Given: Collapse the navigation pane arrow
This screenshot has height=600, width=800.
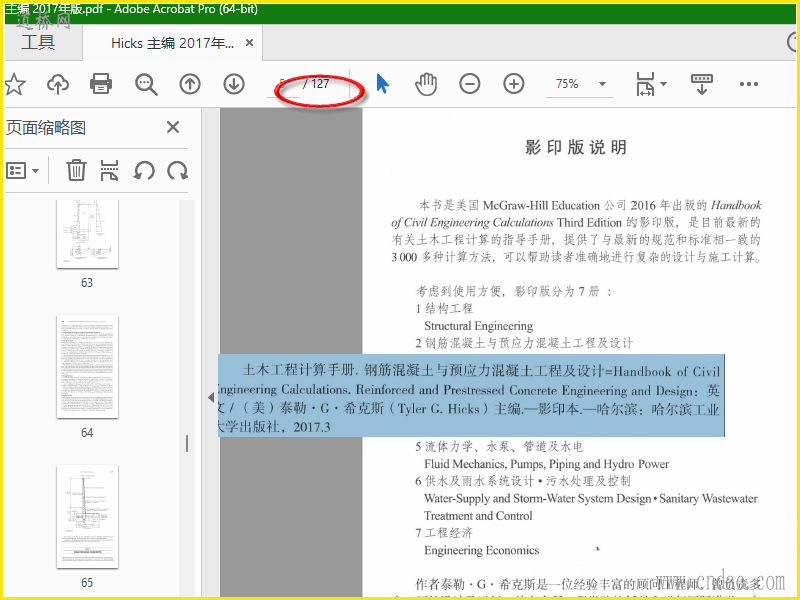Looking at the screenshot, I should coord(211,397).
